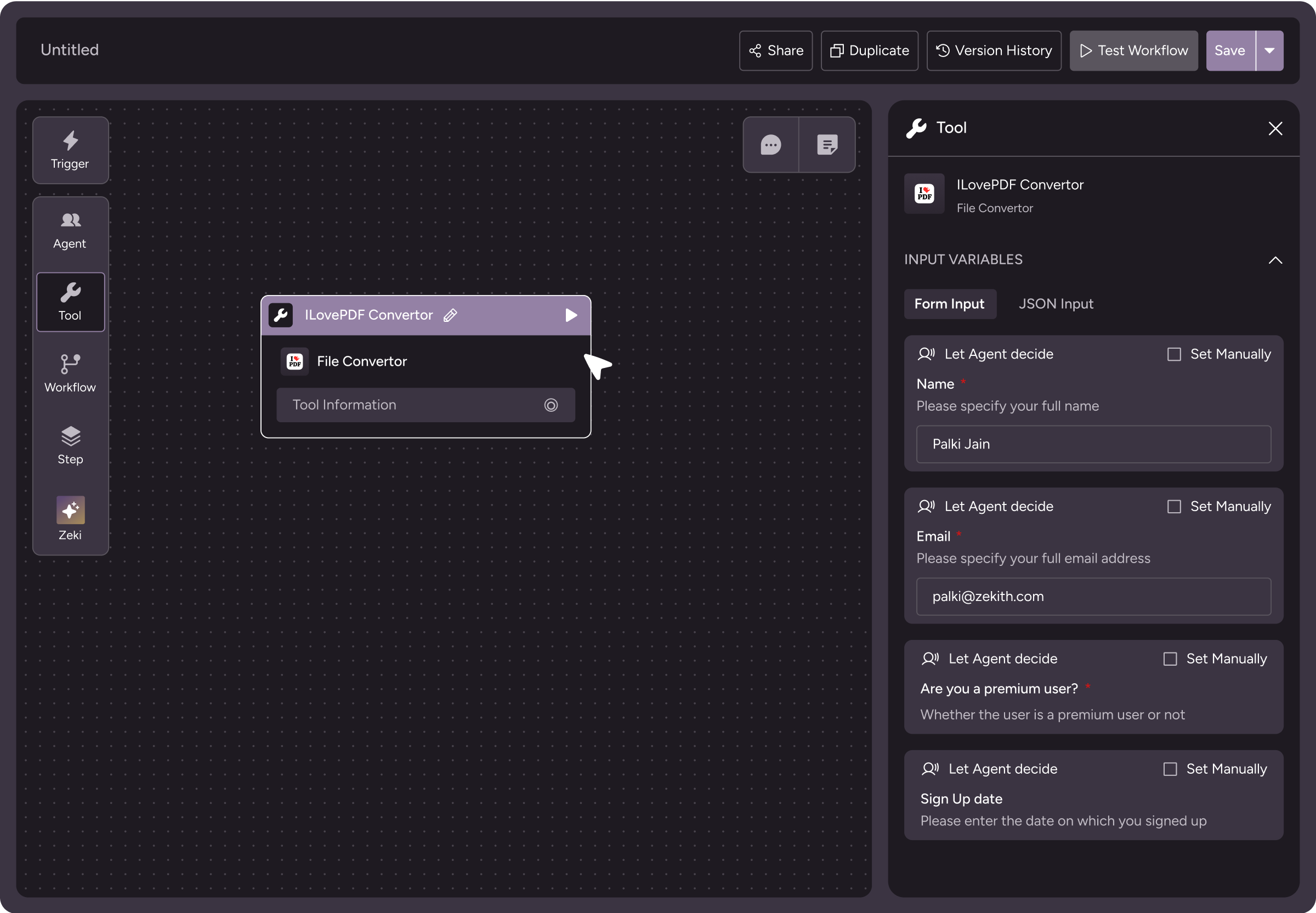
Task: Enable Set Manually for Name field
Action: 1173,354
